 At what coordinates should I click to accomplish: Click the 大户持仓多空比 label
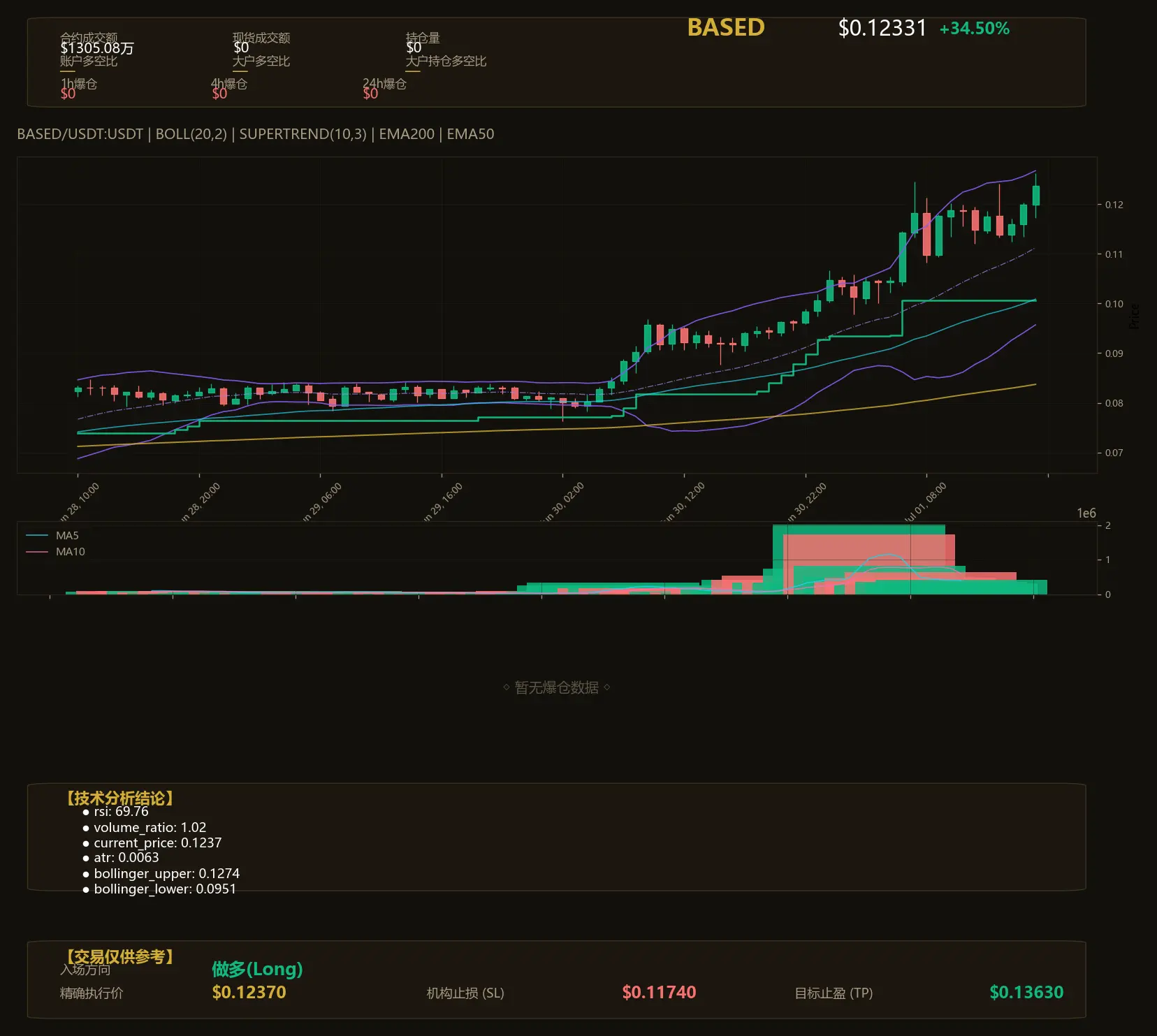pos(446,61)
